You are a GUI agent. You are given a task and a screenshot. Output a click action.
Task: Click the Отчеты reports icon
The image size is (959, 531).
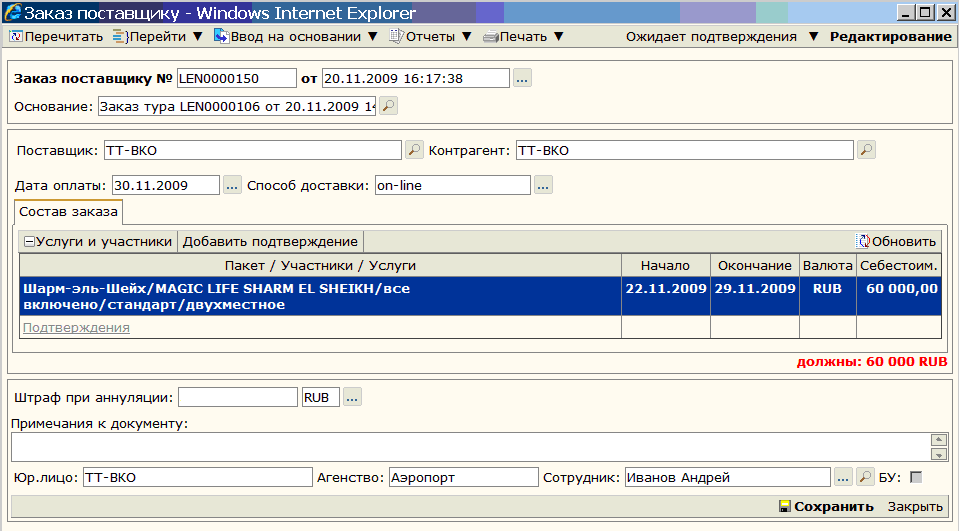click(x=396, y=36)
